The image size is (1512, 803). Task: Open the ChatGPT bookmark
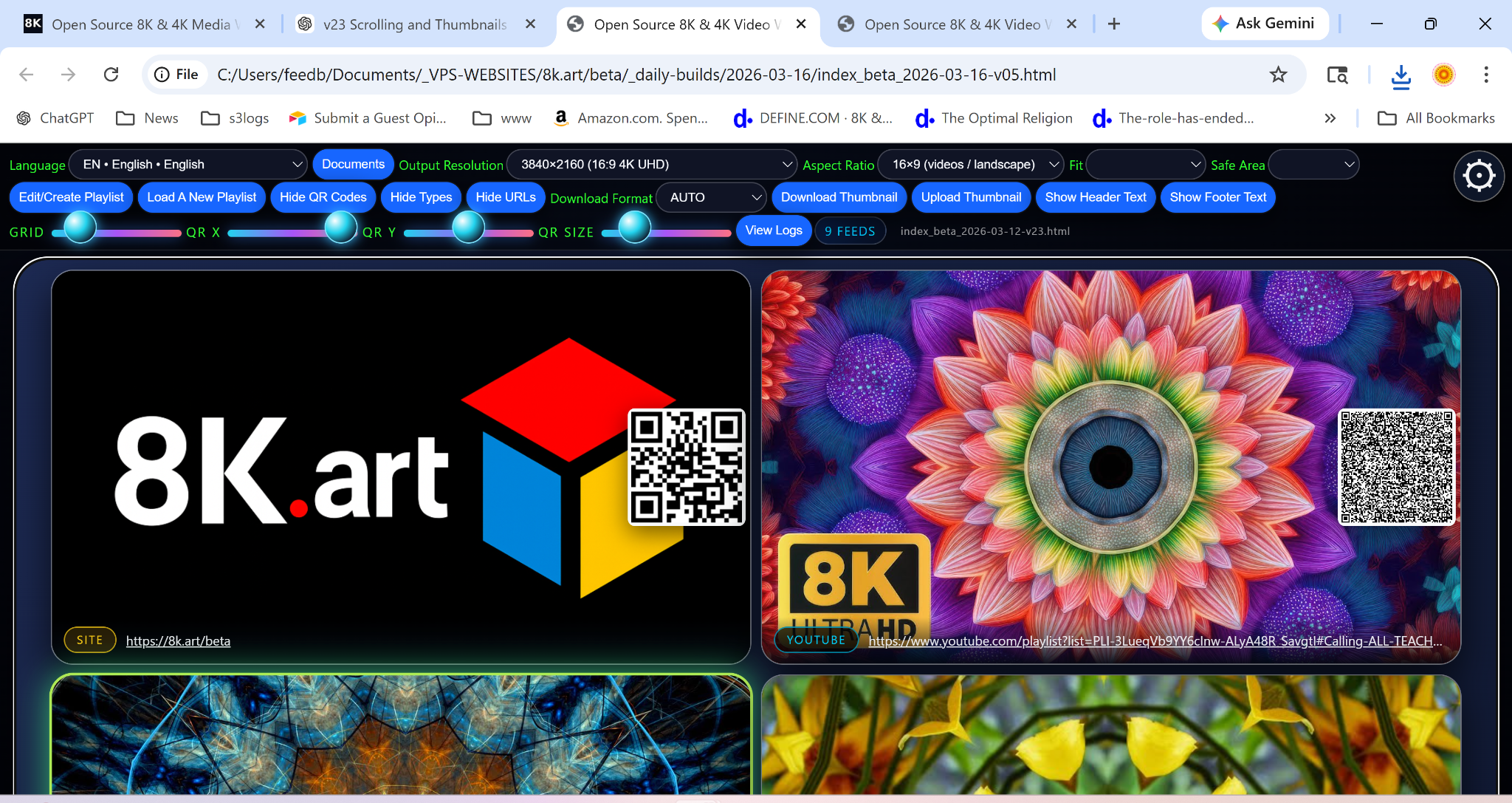pos(55,118)
